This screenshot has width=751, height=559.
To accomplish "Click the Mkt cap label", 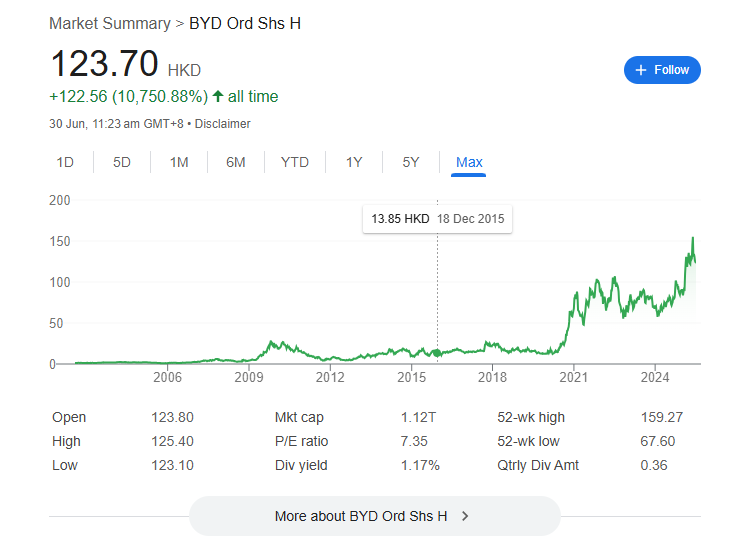I will coord(299,417).
